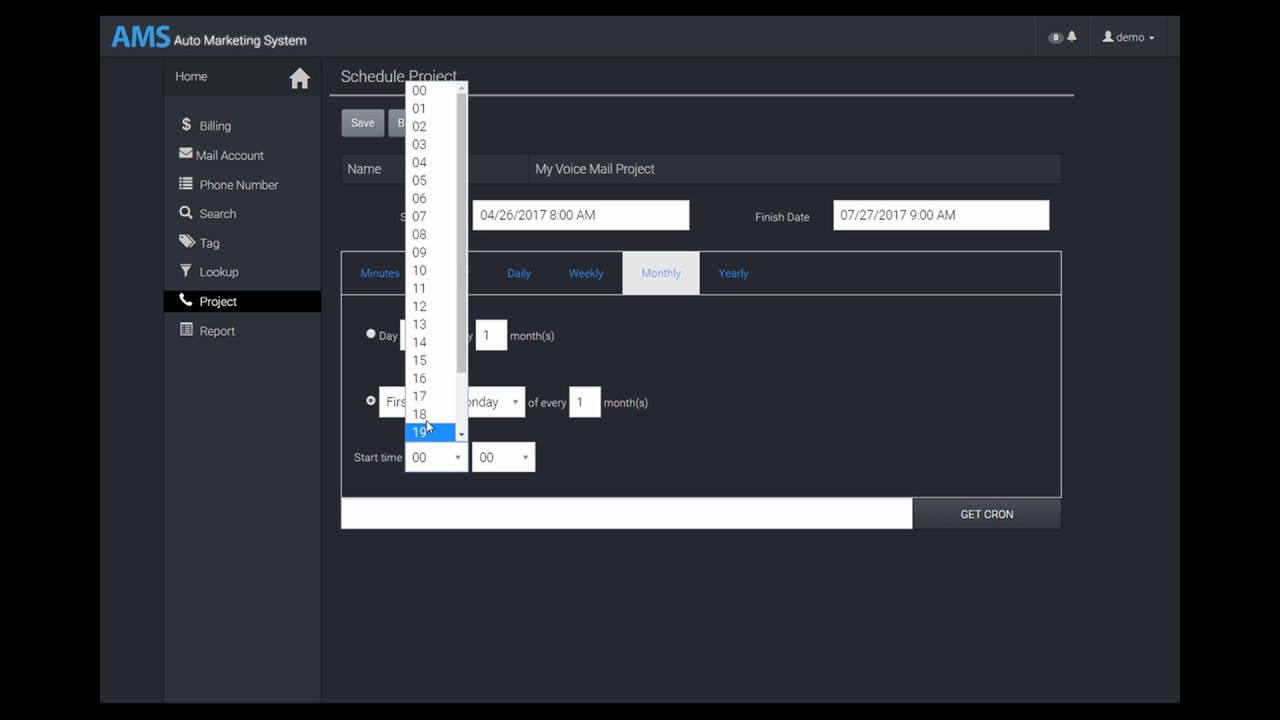The width and height of the screenshot is (1280, 720).
Task: Switch to the Daily tab
Action: click(518, 273)
